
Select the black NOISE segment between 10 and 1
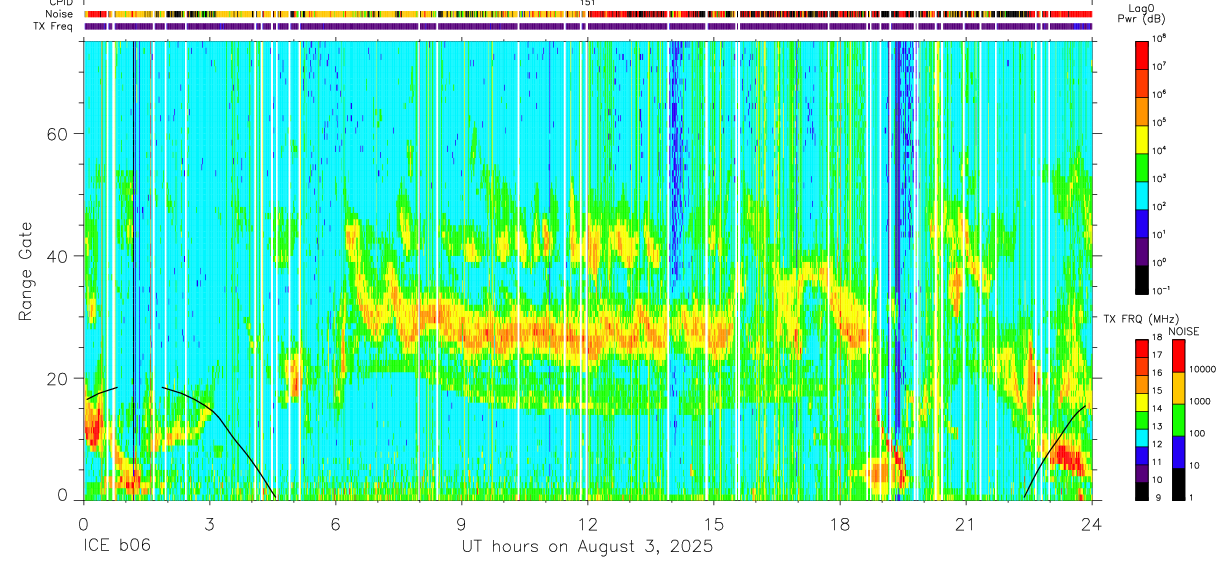pyautogui.click(x=1177, y=484)
